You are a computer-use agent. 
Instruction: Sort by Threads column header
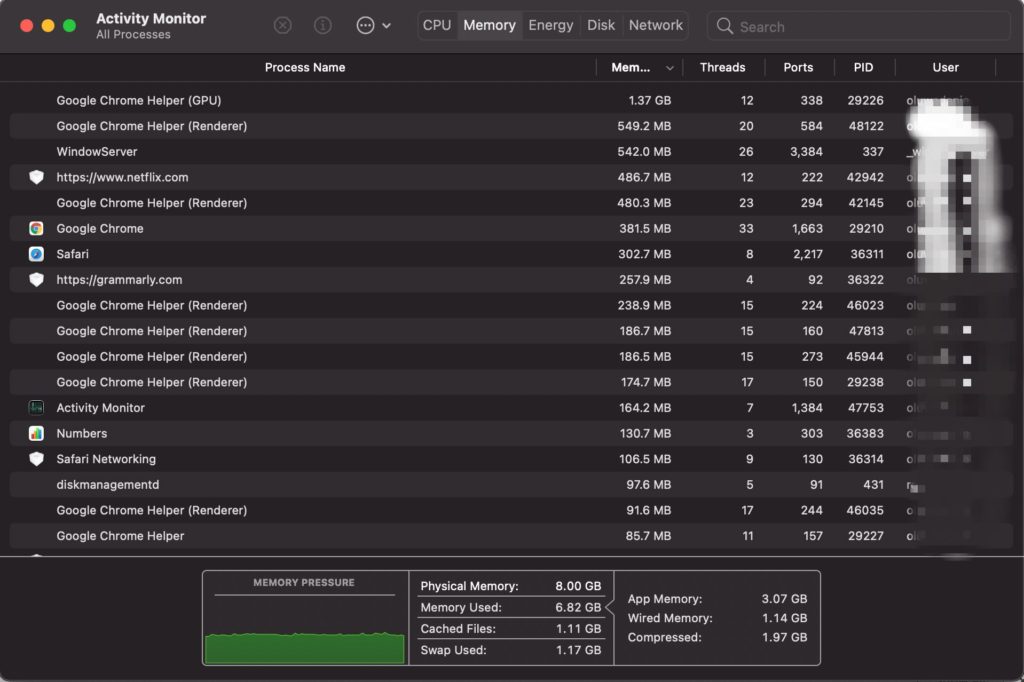click(722, 67)
